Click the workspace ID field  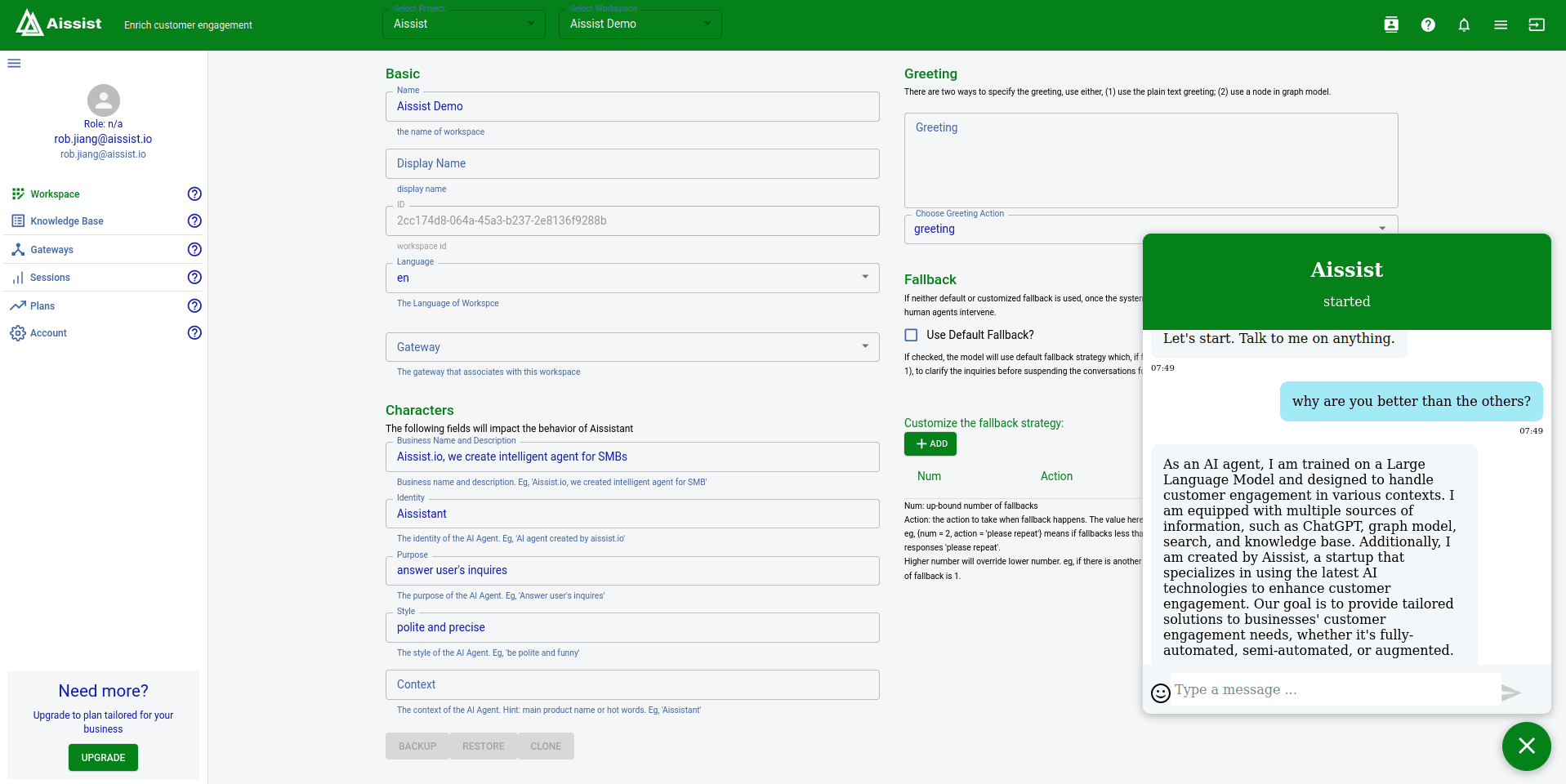click(632, 220)
